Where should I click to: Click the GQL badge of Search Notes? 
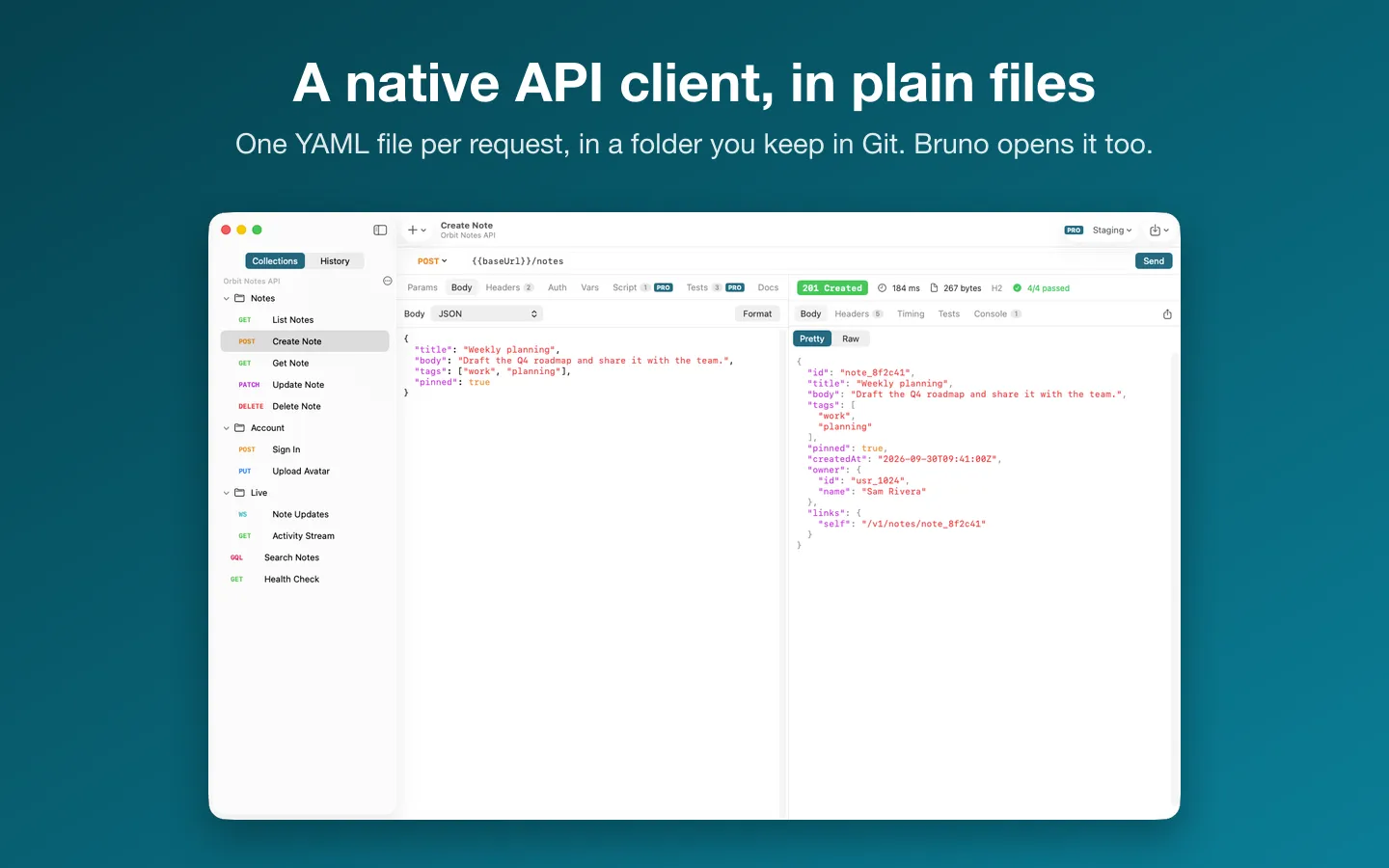coord(236,557)
